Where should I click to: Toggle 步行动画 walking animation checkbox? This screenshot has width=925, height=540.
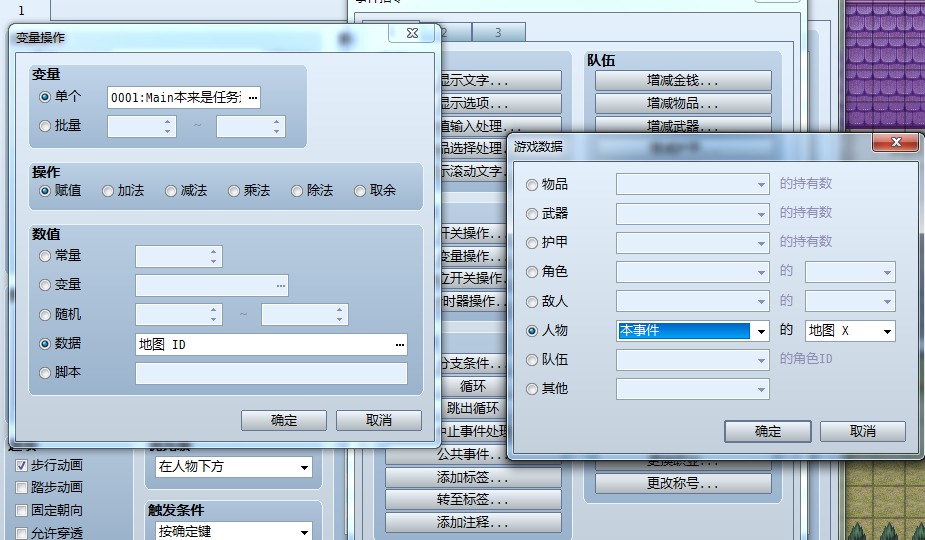point(21,466)
